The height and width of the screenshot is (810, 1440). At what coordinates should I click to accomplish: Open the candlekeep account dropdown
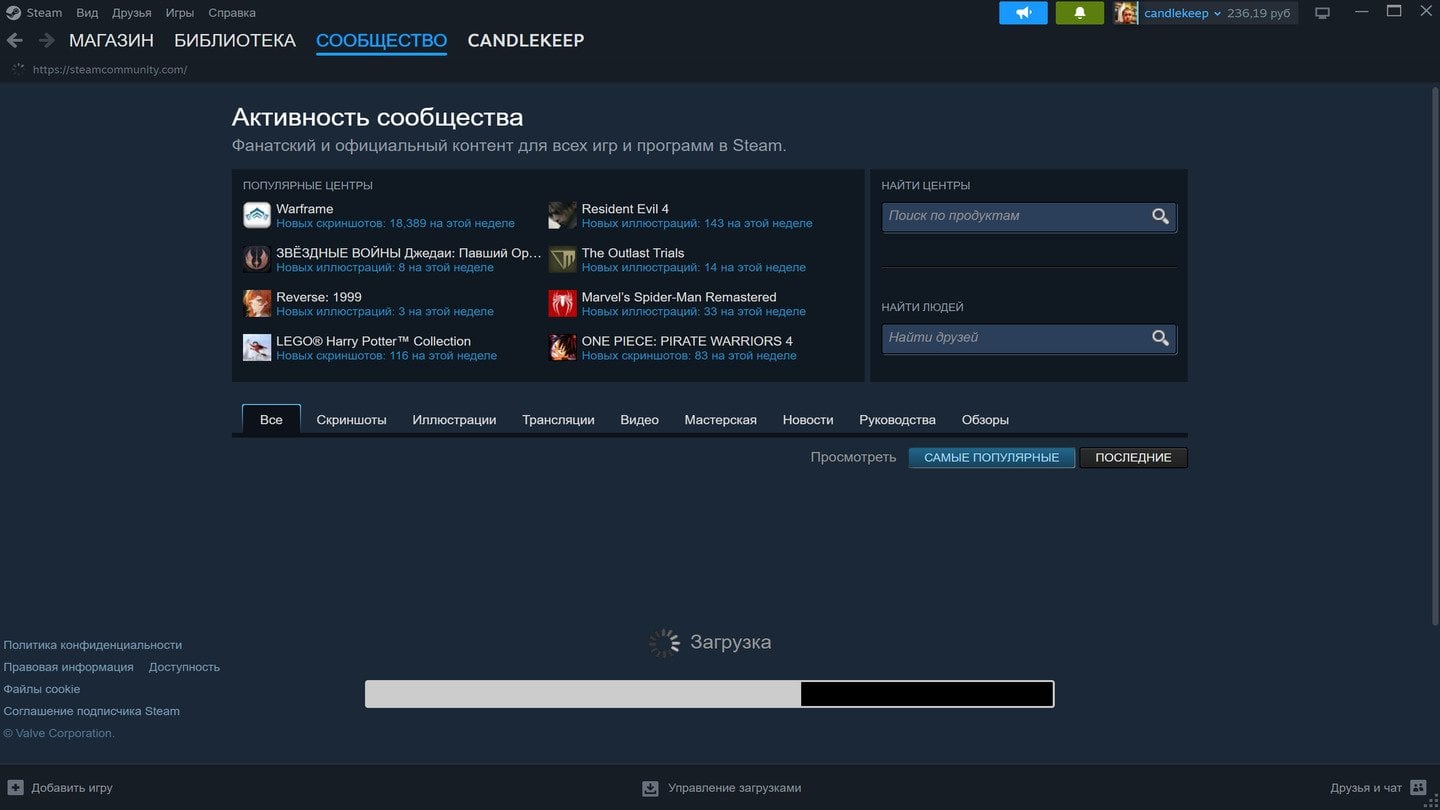pos(1183,12)
